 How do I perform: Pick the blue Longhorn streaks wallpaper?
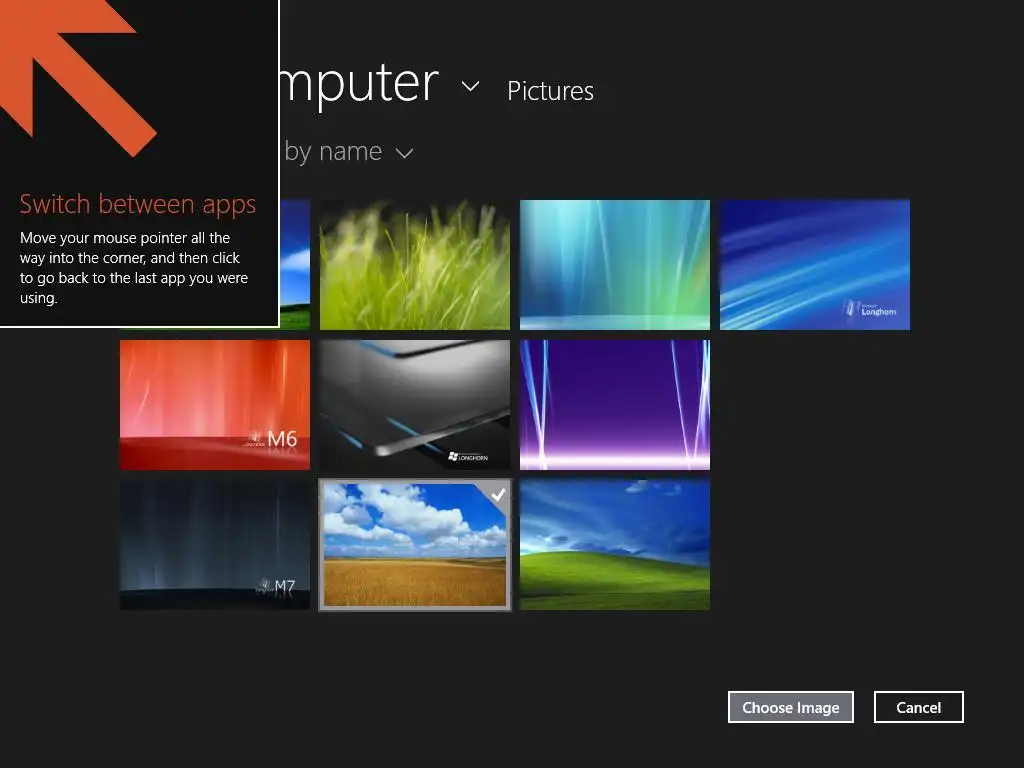tap(814, 264)
